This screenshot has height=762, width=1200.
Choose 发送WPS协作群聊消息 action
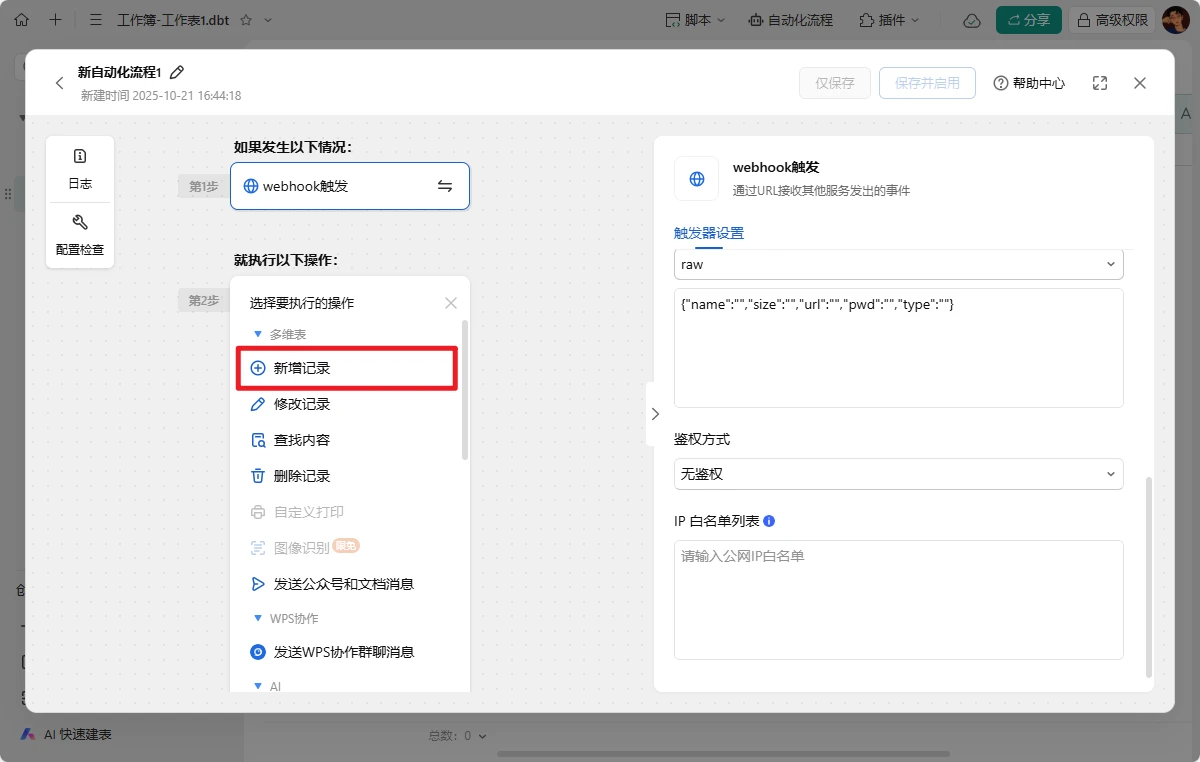pos(343,652)
